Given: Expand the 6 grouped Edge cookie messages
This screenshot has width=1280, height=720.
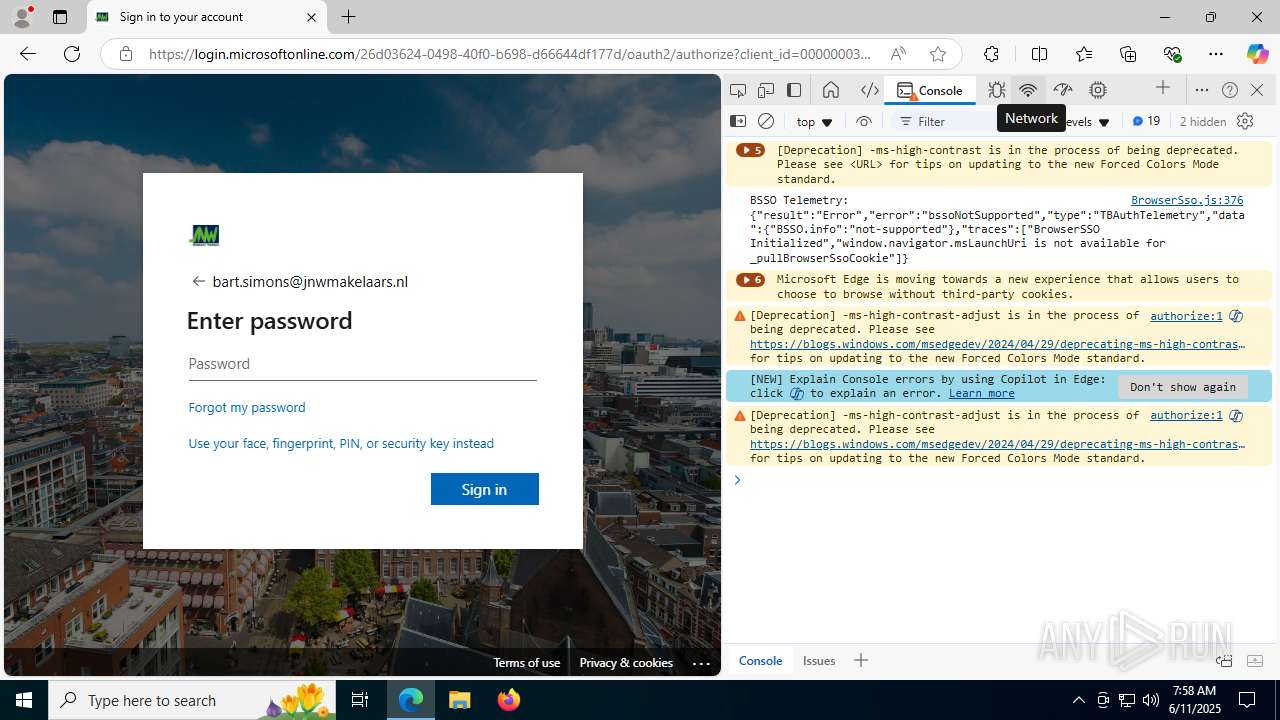Looking at the screenshot, I should (750, 280).
